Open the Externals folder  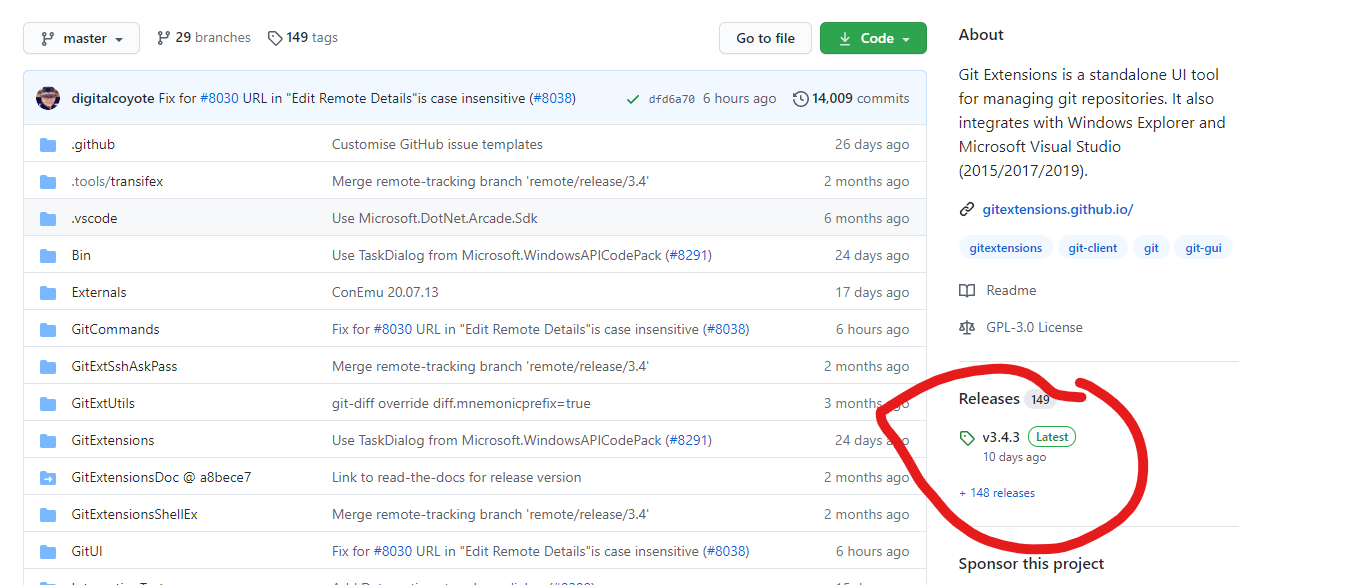pos(99,292)
